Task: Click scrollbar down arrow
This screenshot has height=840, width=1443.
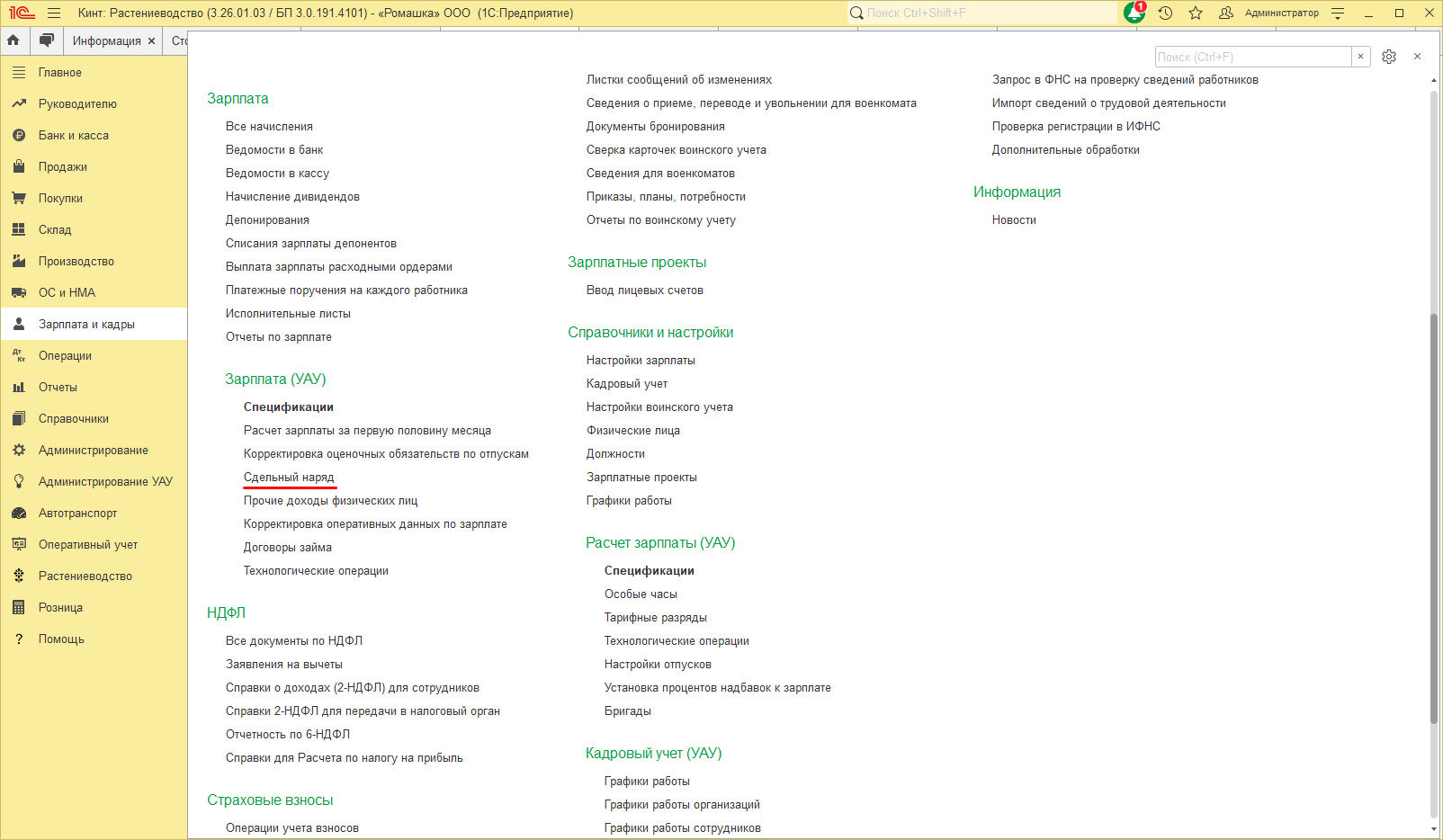Action: pos(1434,829)
